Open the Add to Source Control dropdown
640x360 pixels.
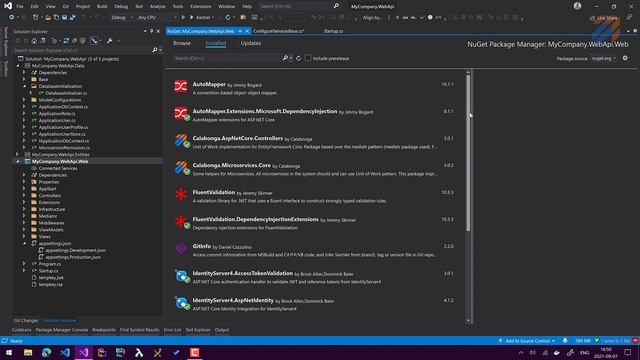click(527, 340)
